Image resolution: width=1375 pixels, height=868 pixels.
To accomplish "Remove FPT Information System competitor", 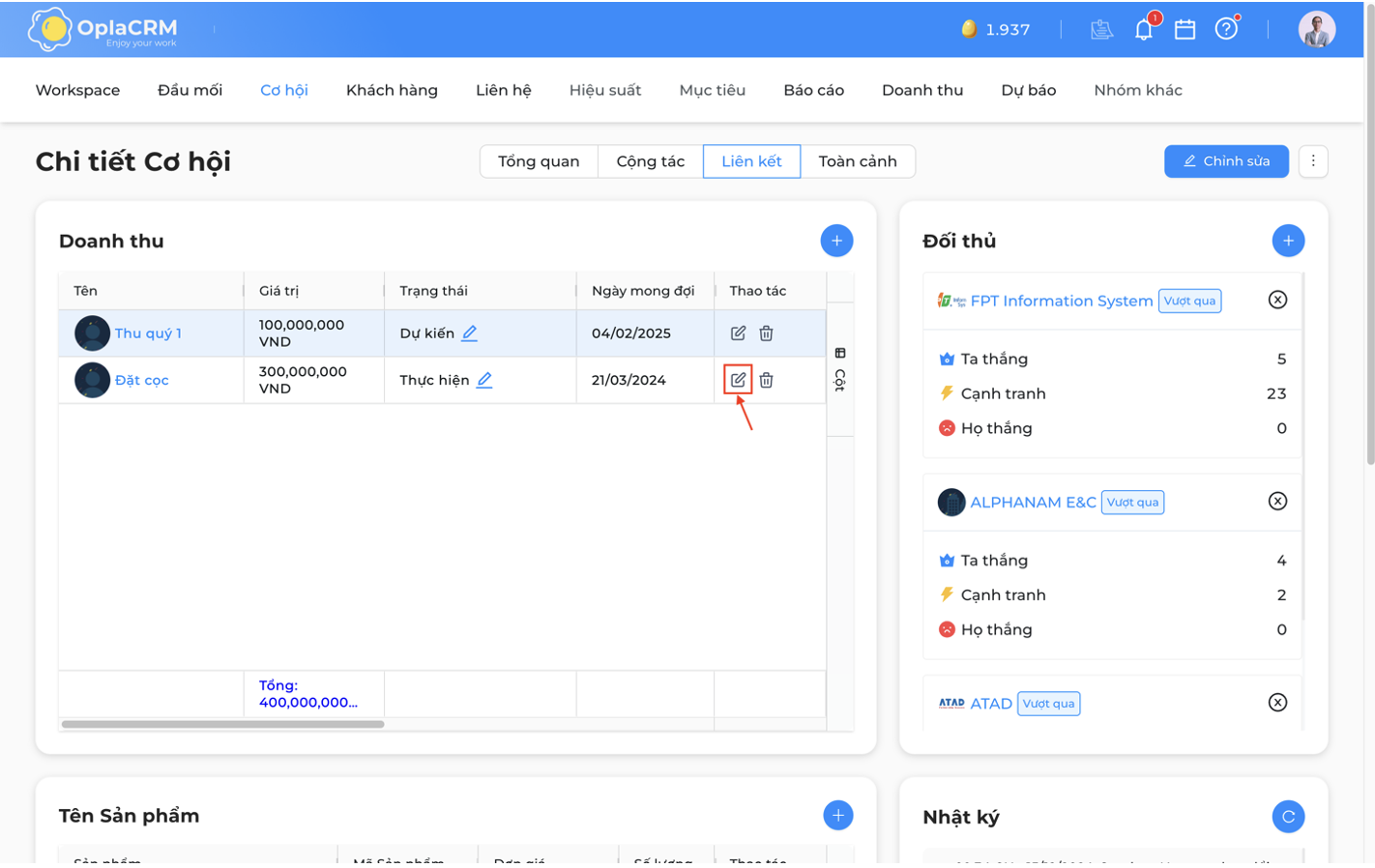I will pyautogui.click(x=1277, y=300).
